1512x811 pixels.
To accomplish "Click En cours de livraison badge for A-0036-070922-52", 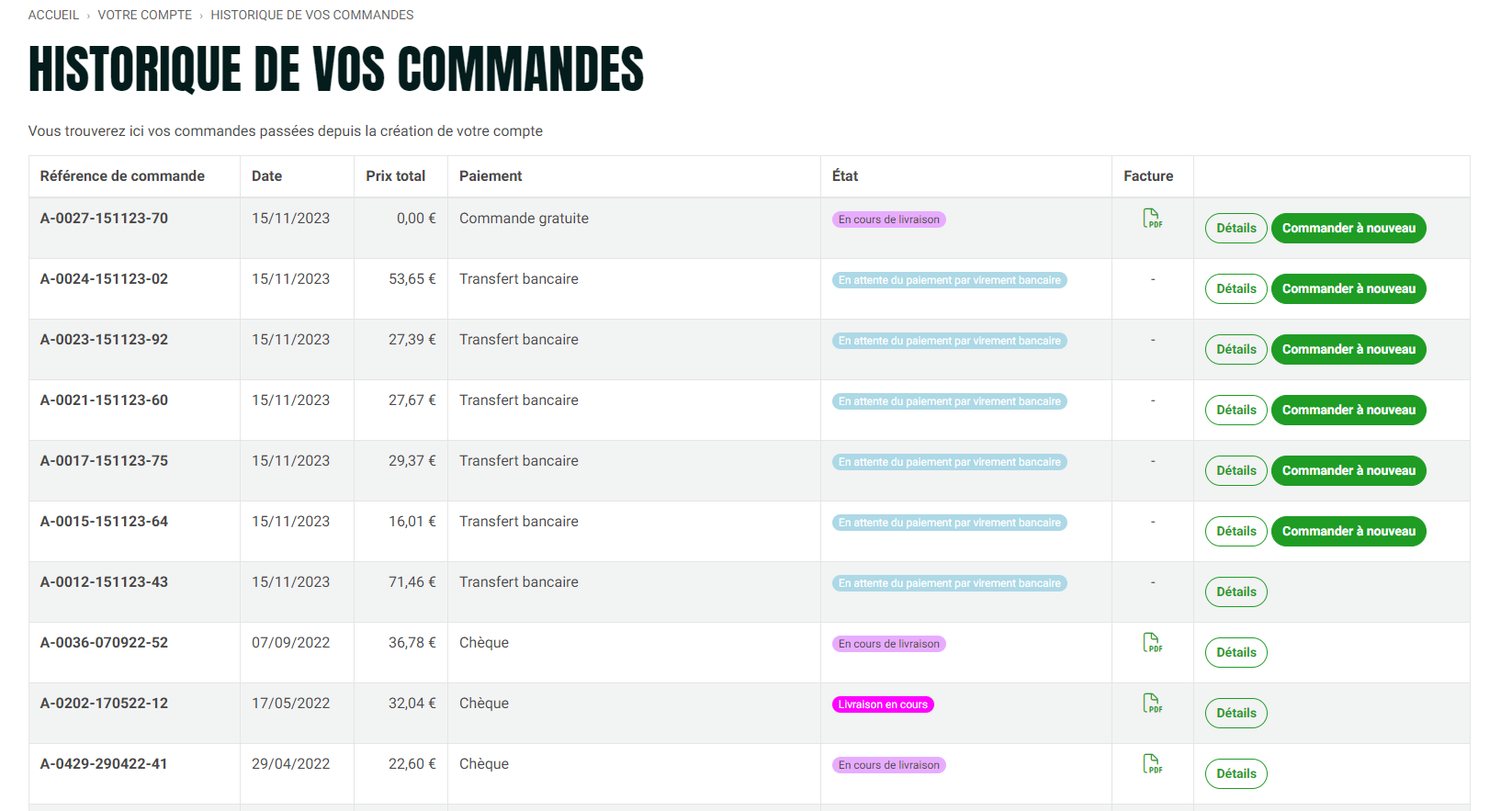I will (x=888, y=644).
